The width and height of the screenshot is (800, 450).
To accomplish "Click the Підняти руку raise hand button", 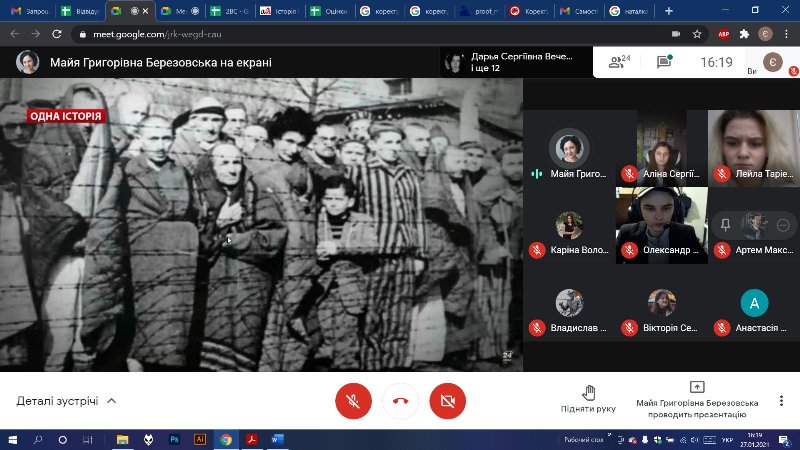I will click(588, 399).
